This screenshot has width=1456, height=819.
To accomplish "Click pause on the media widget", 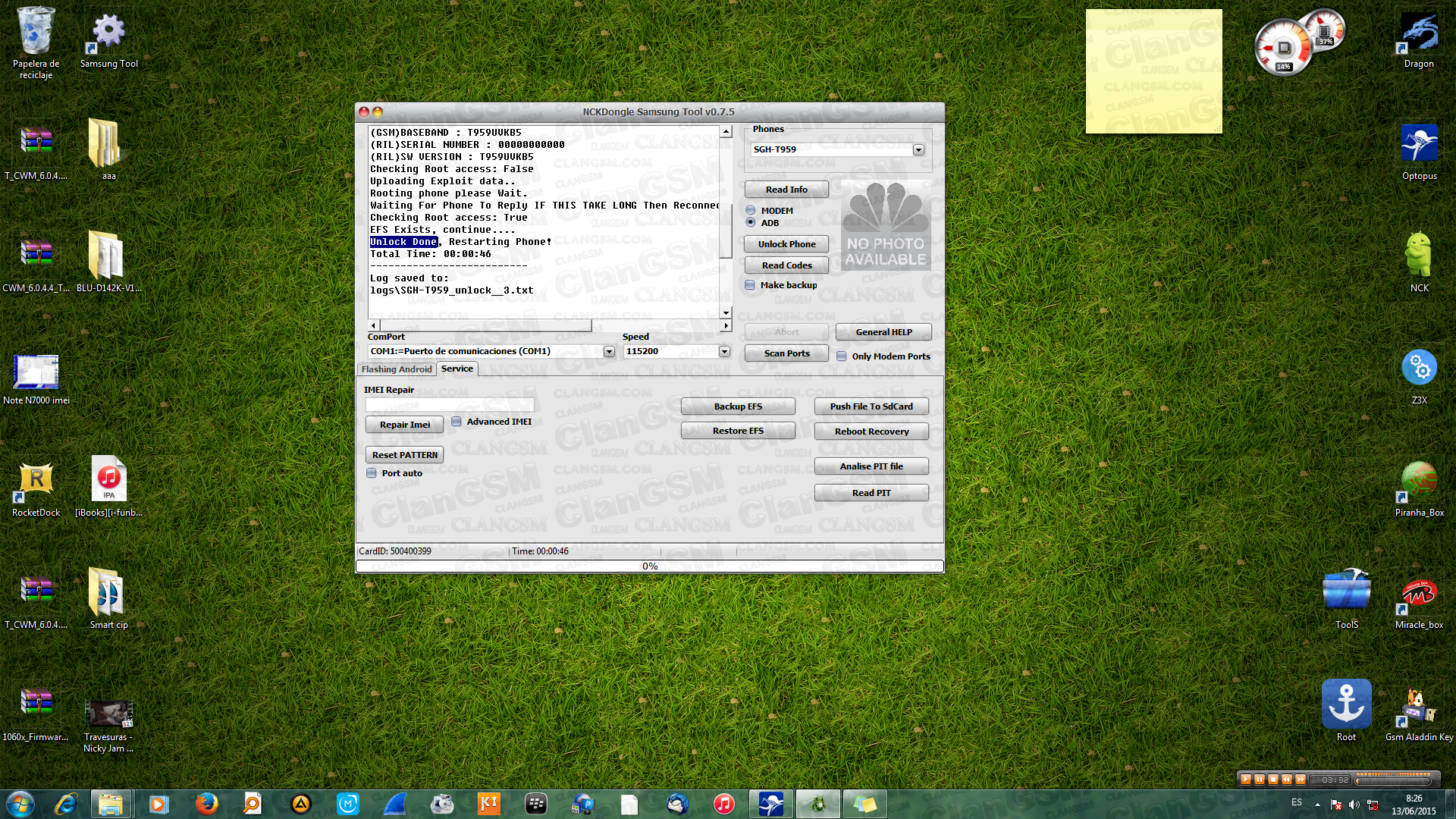I will click(x=1259, y=780).
